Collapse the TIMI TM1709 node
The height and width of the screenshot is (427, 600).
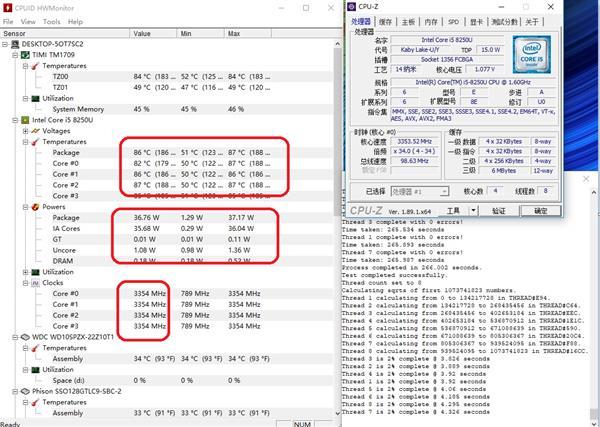[15, 55]
